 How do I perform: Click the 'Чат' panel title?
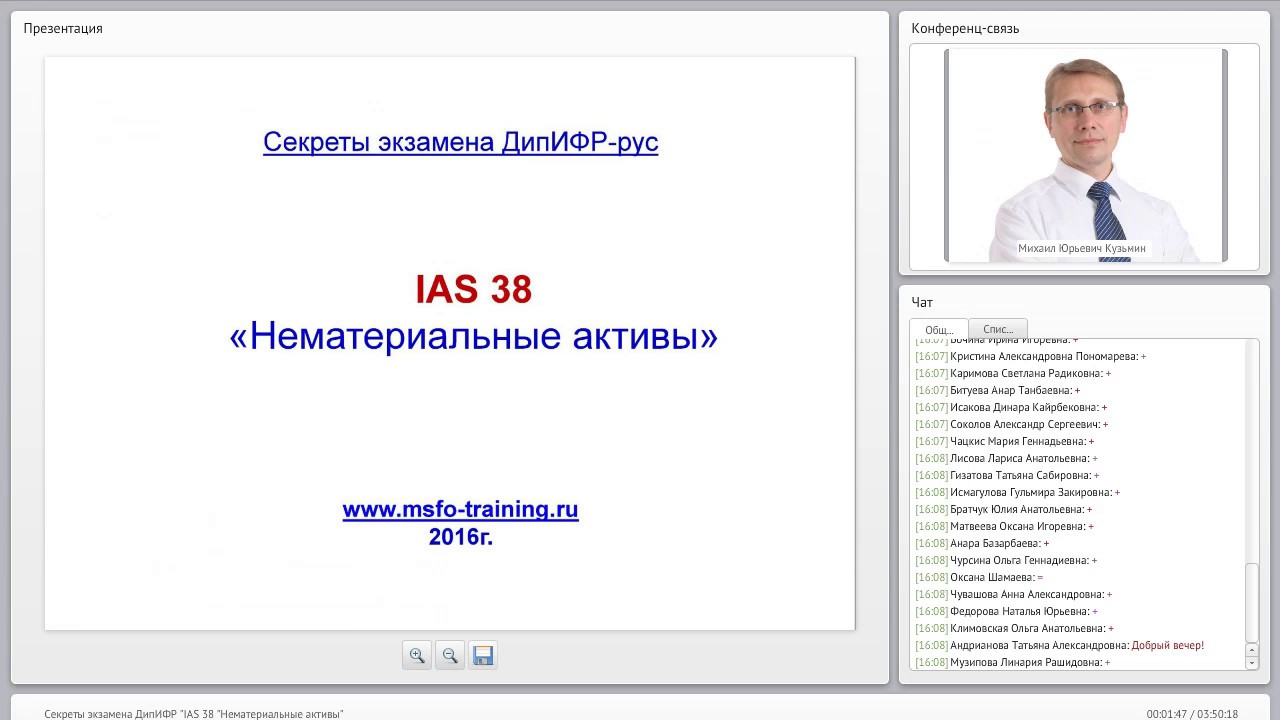click(922, 302)
